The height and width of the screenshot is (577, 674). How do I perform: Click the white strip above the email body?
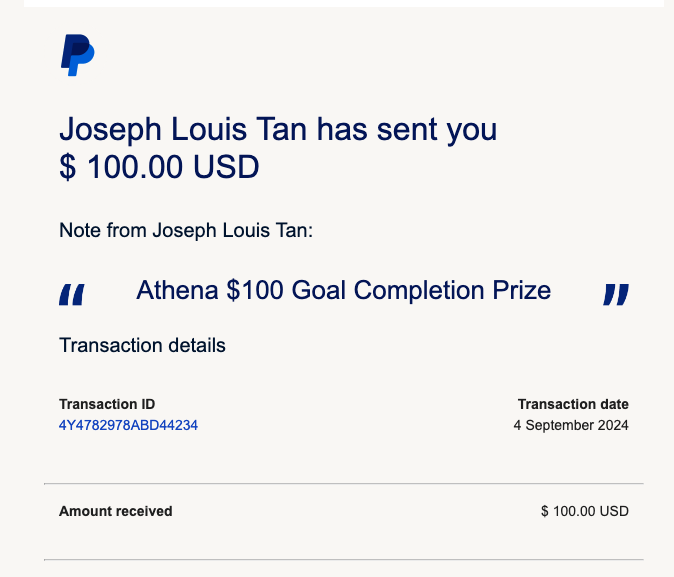click(x=343, y=3)
